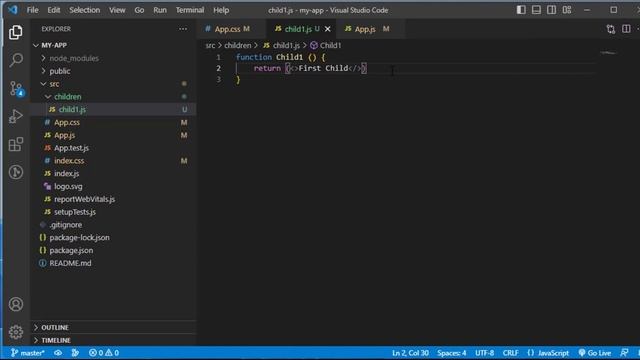Toggle bottom panel layout icon

536,10
